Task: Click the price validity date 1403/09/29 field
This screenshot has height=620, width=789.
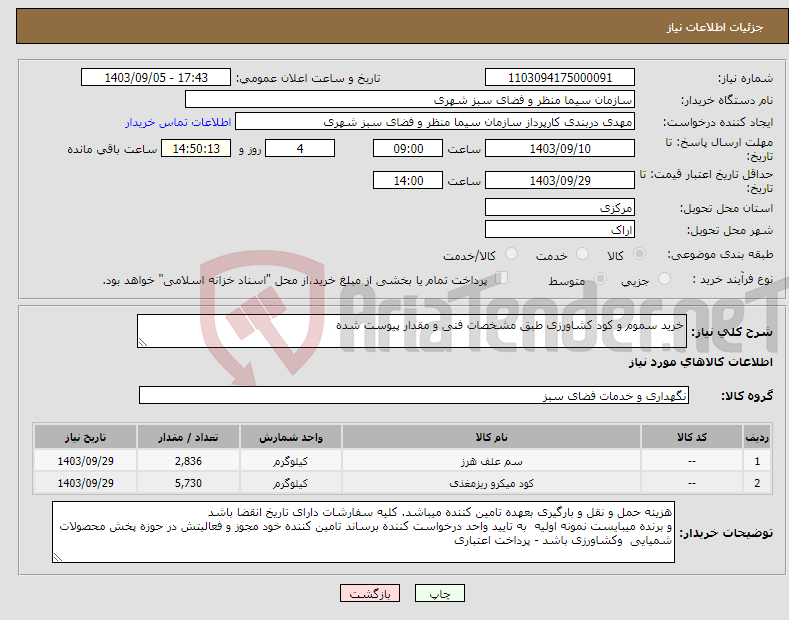Action: pos(560,180)
